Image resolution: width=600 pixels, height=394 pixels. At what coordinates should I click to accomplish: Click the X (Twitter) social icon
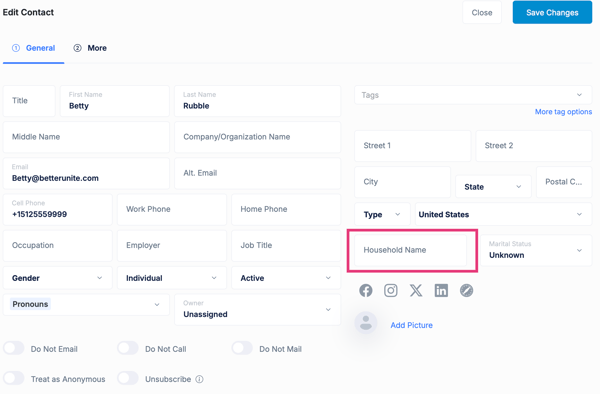coord(416,291)
